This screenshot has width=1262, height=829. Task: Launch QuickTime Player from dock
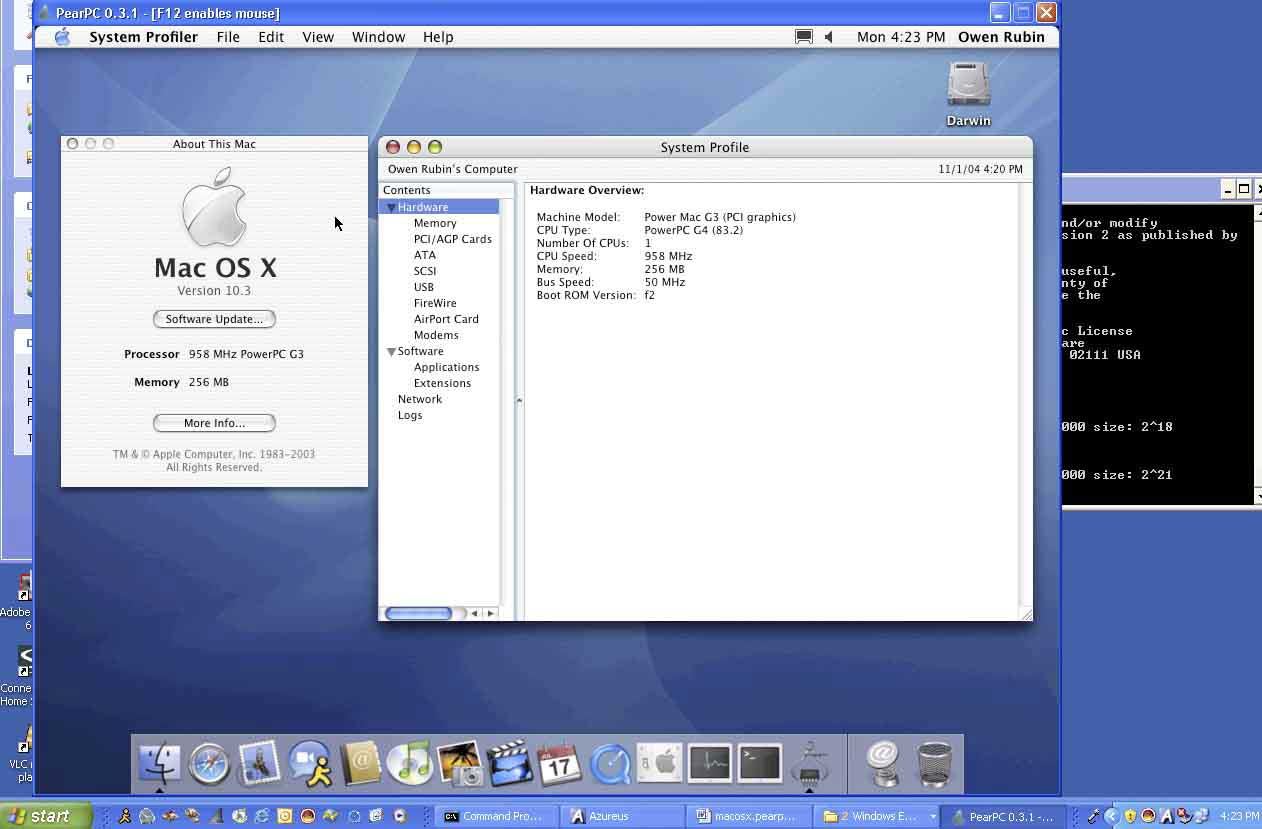(609, 765)
